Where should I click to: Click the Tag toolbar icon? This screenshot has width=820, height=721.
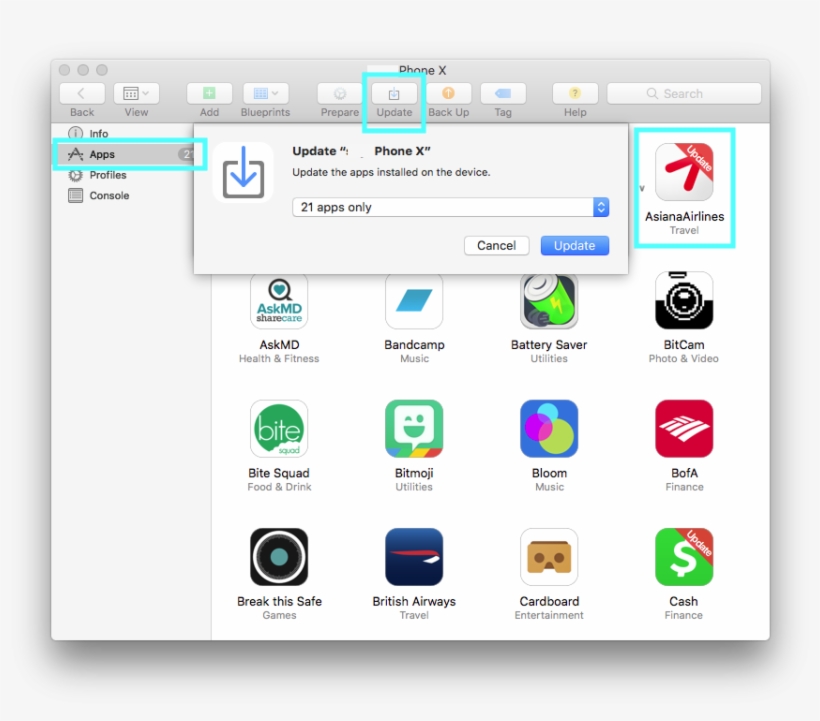503,94
